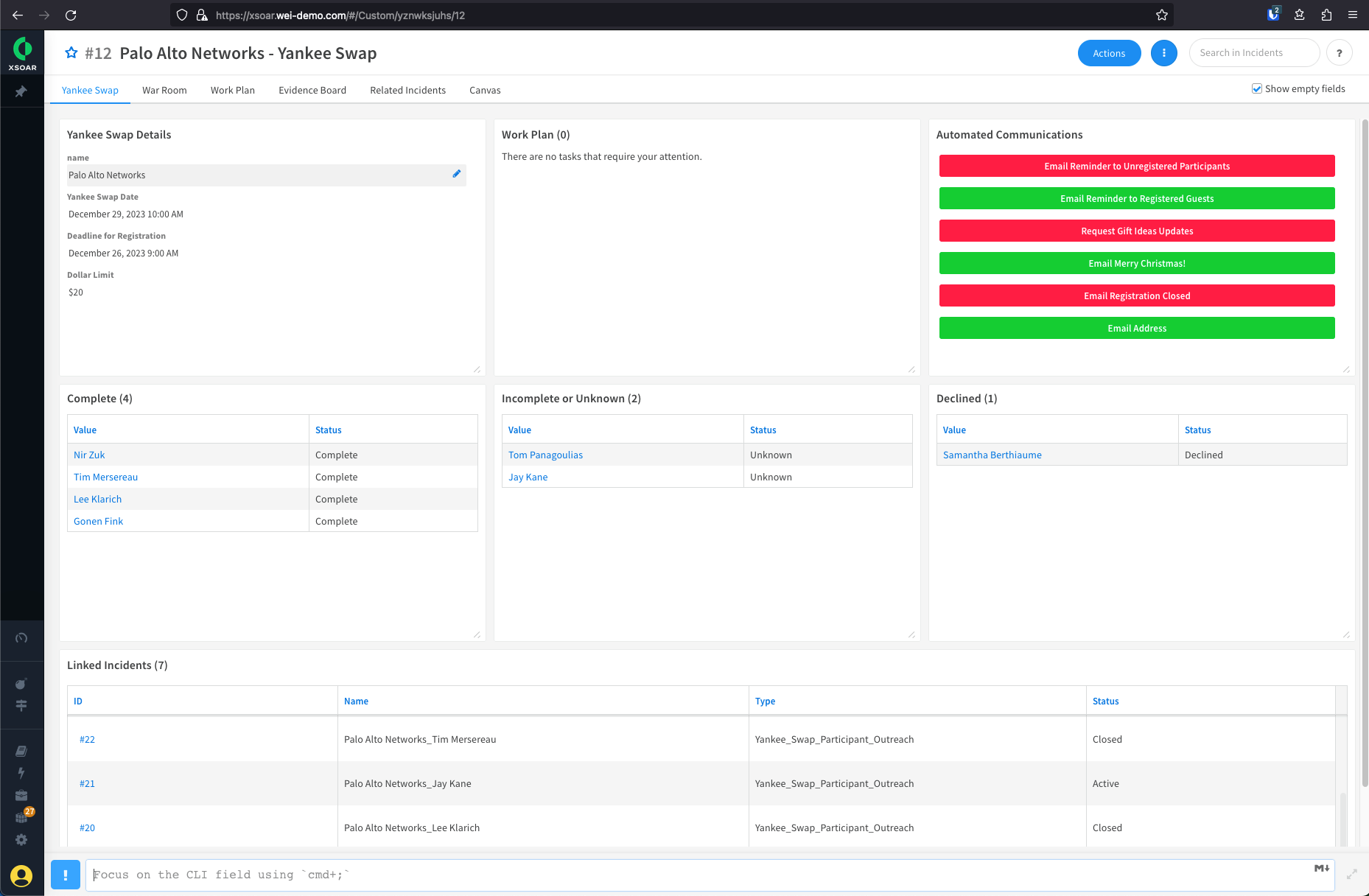Click the blue Actions button

click(1109, 53)
